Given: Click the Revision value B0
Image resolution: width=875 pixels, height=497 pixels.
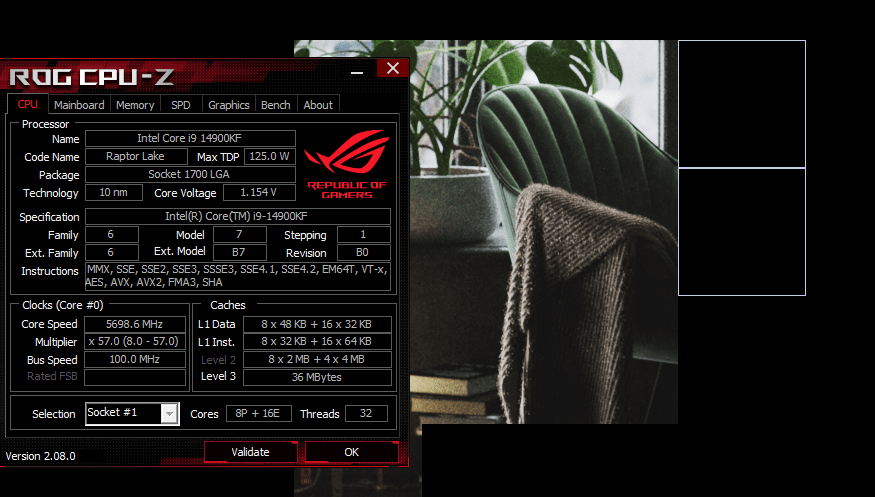Looking at the screenshot, I should 363,252.
